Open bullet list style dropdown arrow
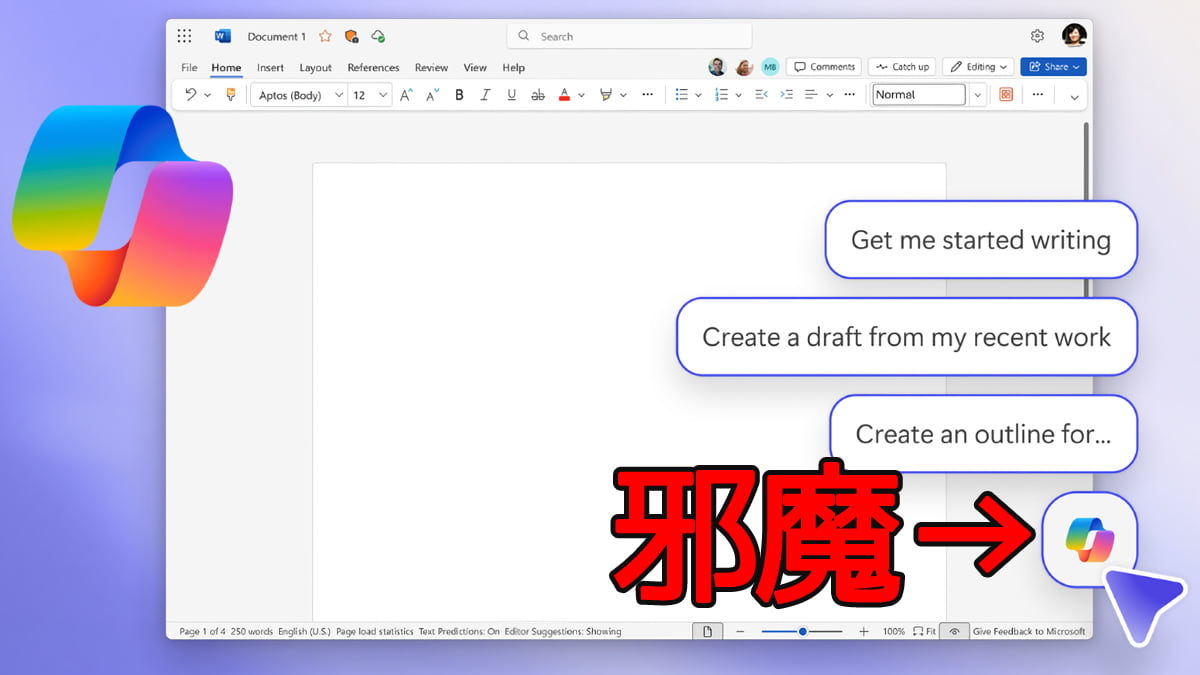Image resolution: width=1200 pixels, height=675 pixels. [698, 95]
